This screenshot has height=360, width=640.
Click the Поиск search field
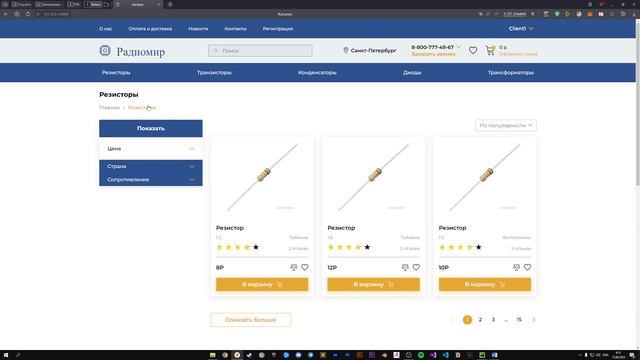[260, 51]
